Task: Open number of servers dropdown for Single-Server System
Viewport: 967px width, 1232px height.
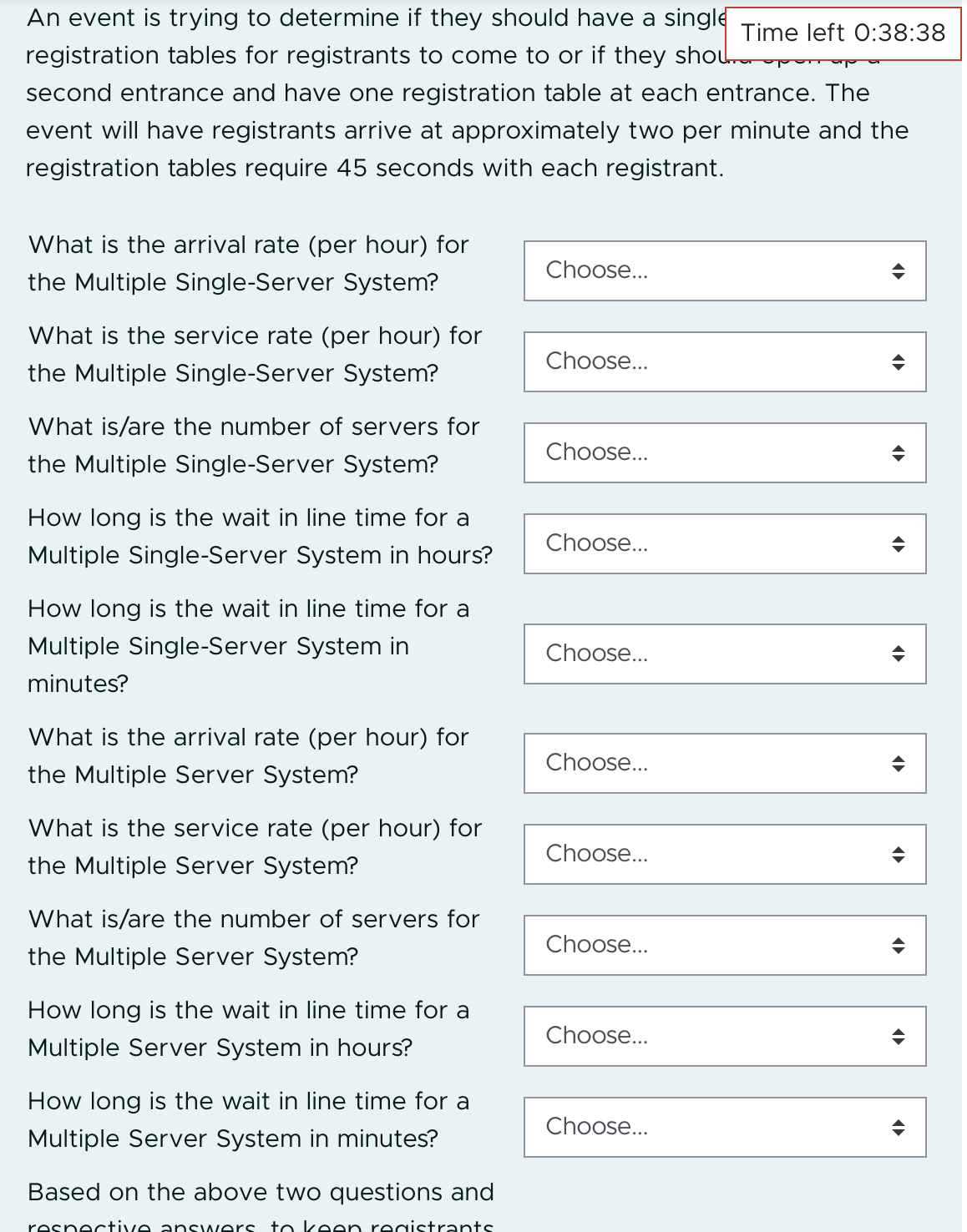Action: [x=723, y=452]
